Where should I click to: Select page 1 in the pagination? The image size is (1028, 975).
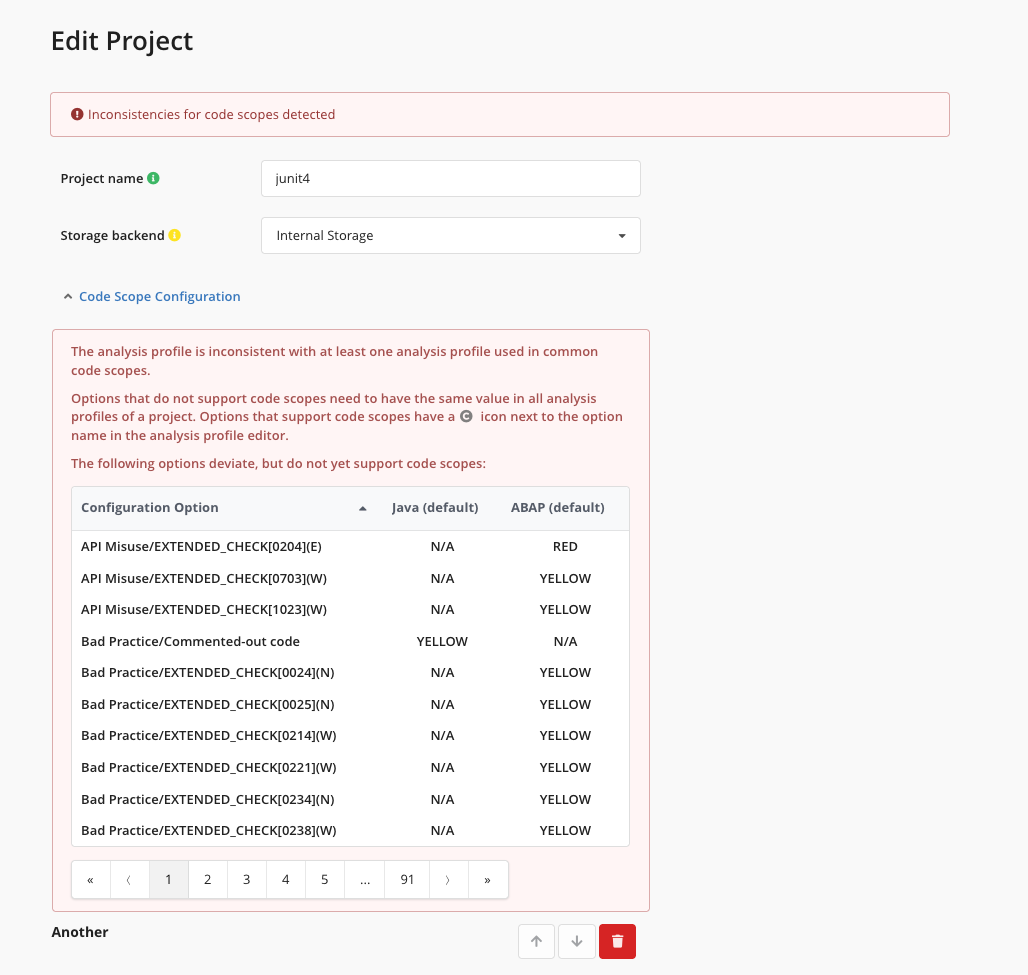coord(168,880)
